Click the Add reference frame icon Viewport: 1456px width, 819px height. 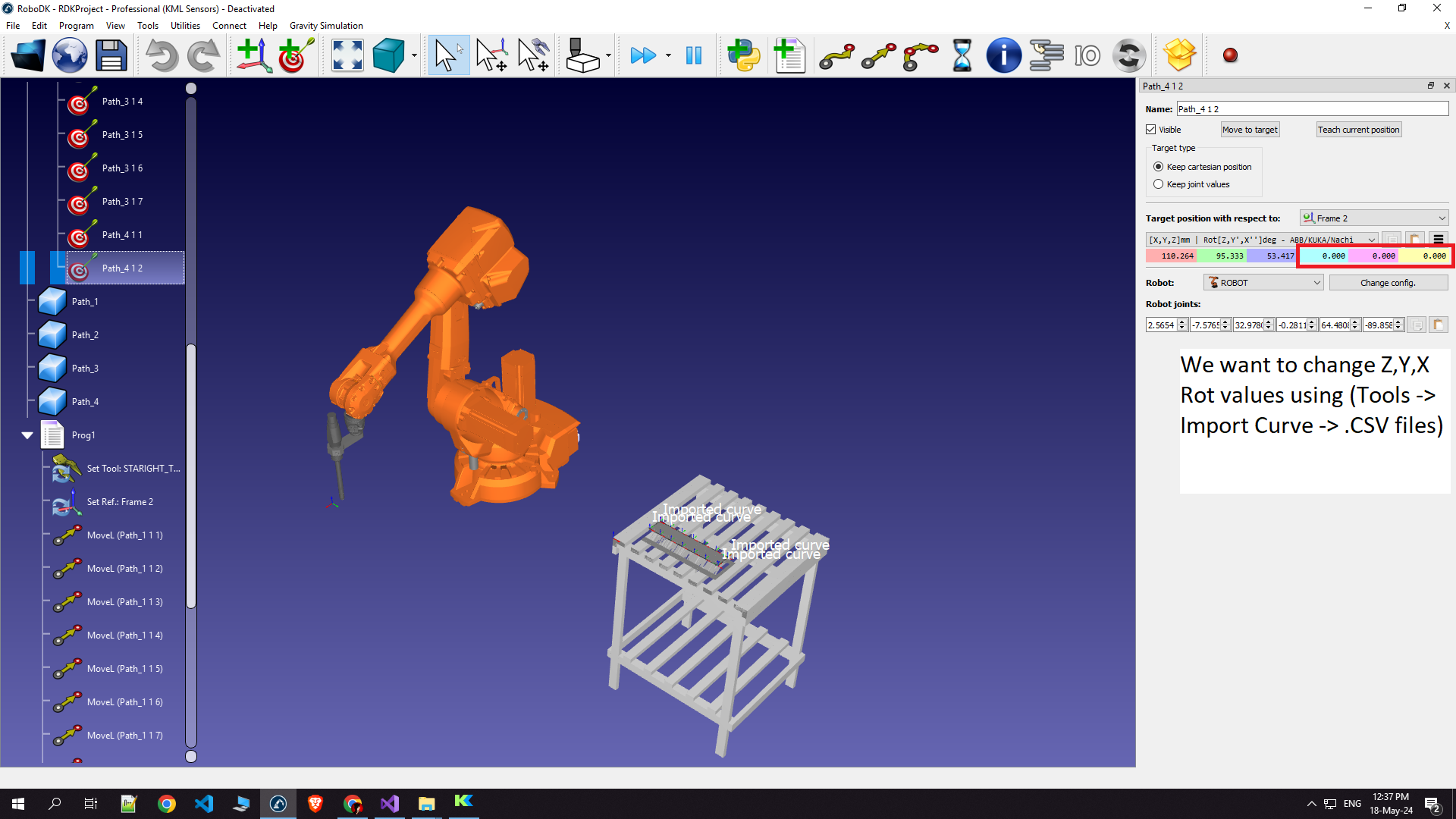254,55
